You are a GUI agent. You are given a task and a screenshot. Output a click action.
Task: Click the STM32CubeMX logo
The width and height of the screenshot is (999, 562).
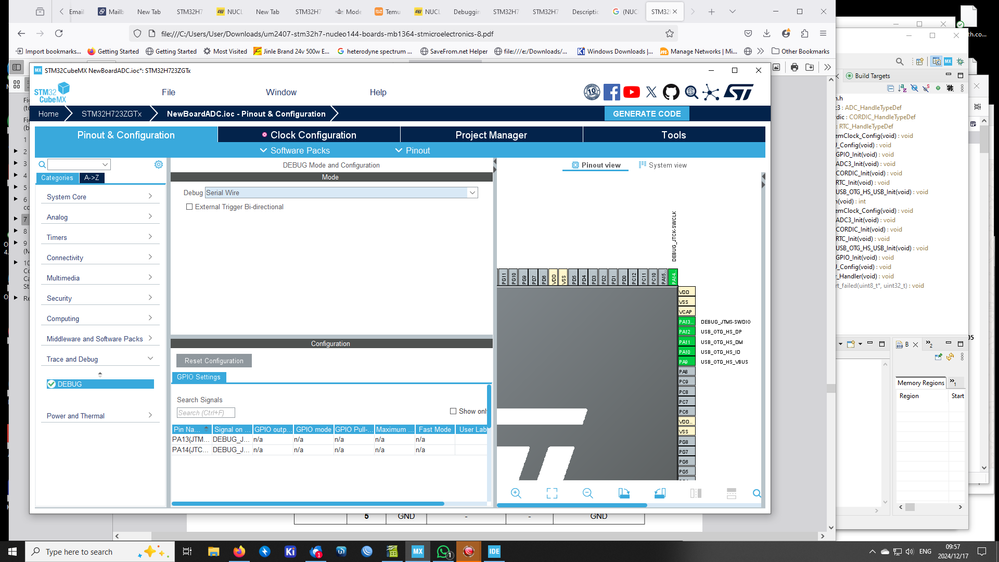click(x=52, y=93)
